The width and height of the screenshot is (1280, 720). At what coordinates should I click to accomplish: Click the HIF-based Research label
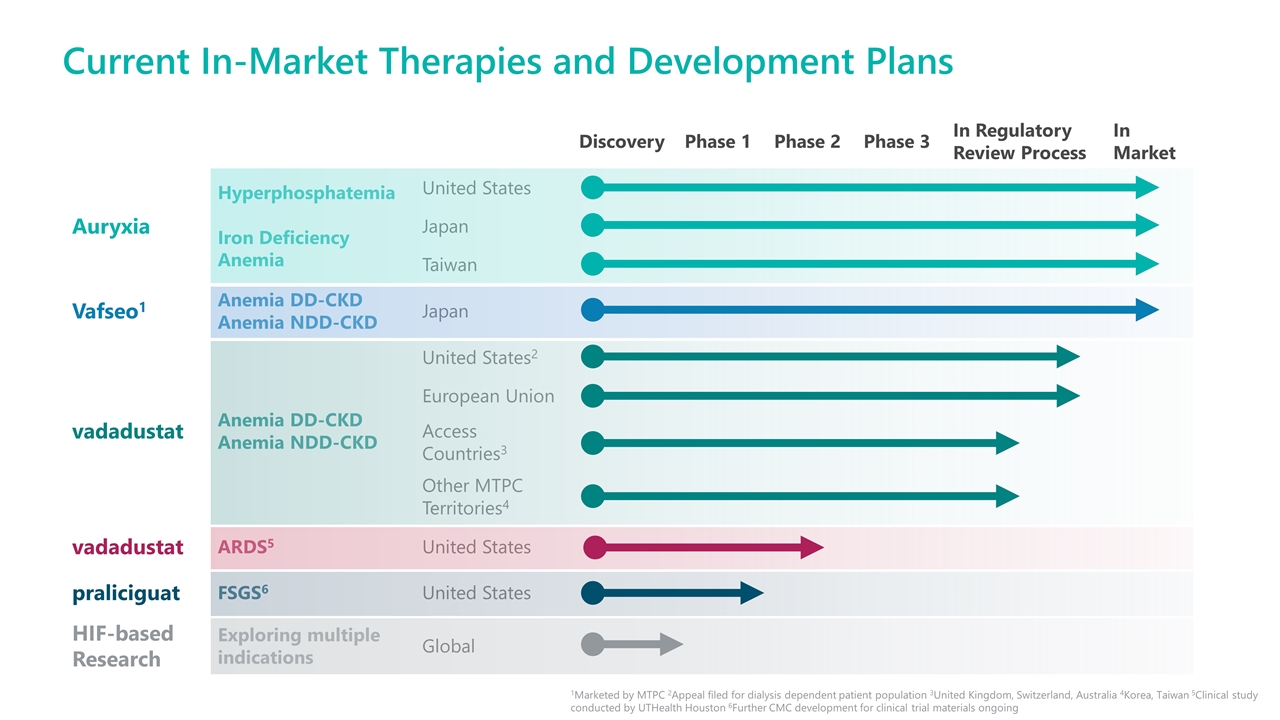(123, 646)
